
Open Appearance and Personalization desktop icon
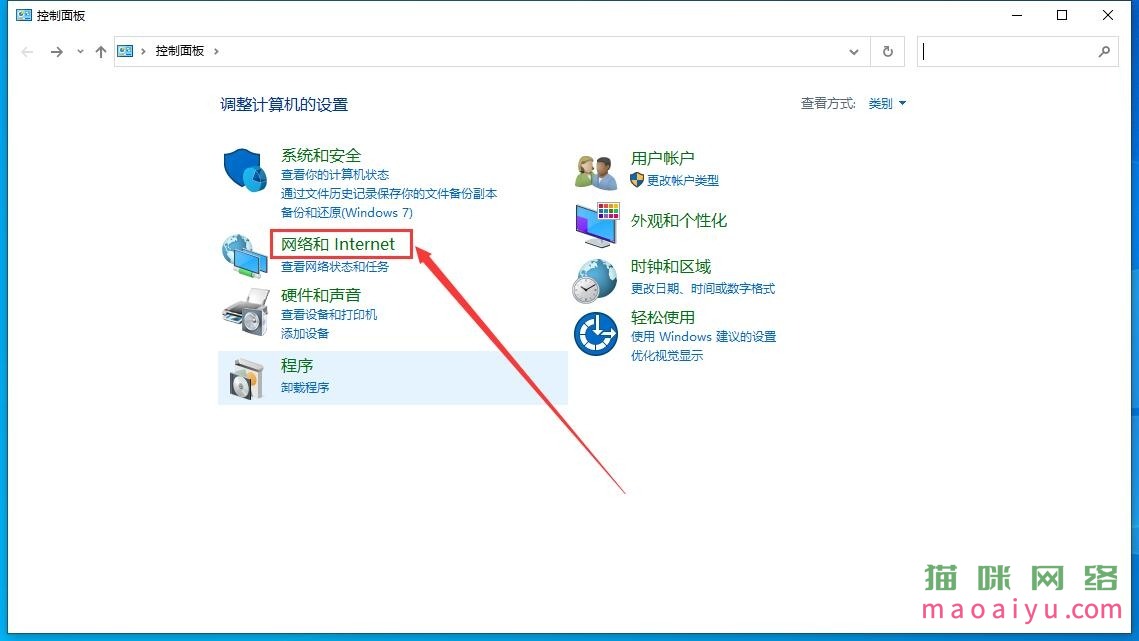(x=596, y=223)
